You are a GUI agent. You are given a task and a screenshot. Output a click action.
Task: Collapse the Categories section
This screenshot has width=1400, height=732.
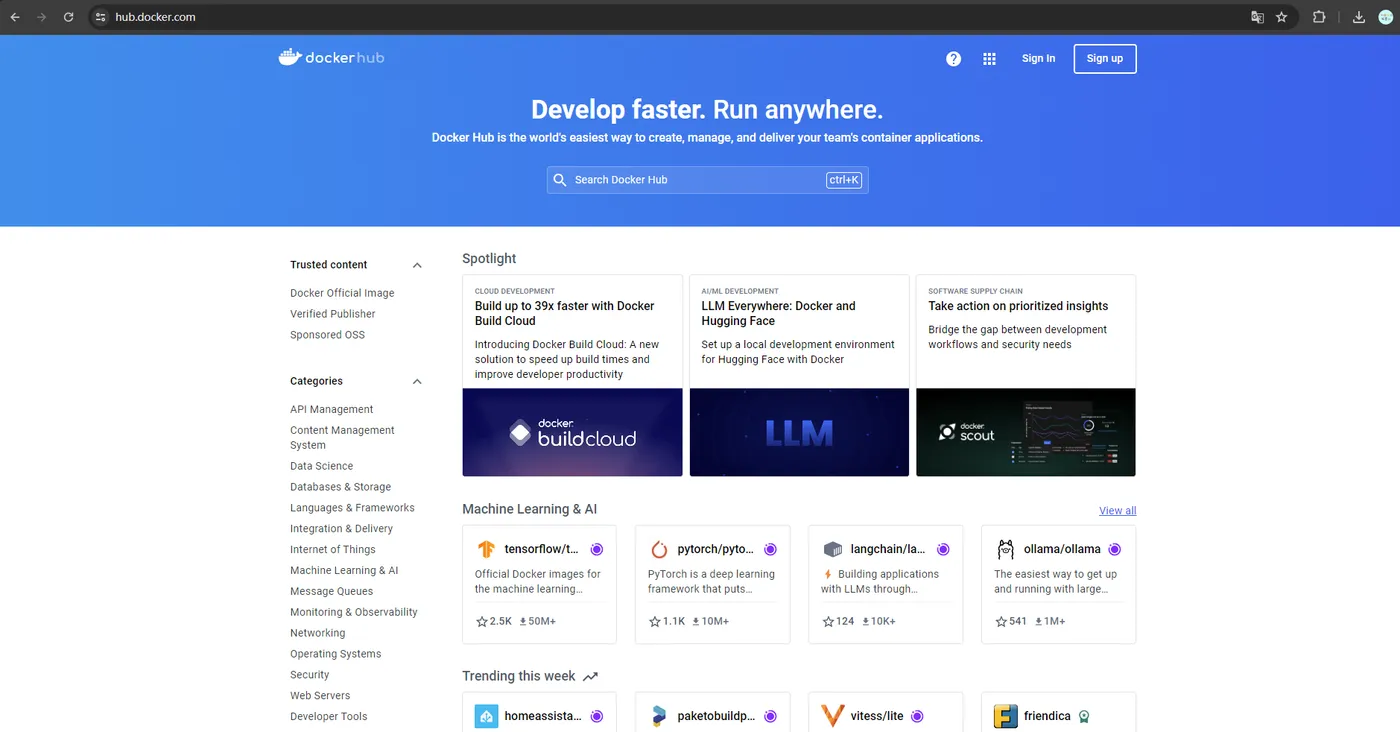tap(417, 381)
